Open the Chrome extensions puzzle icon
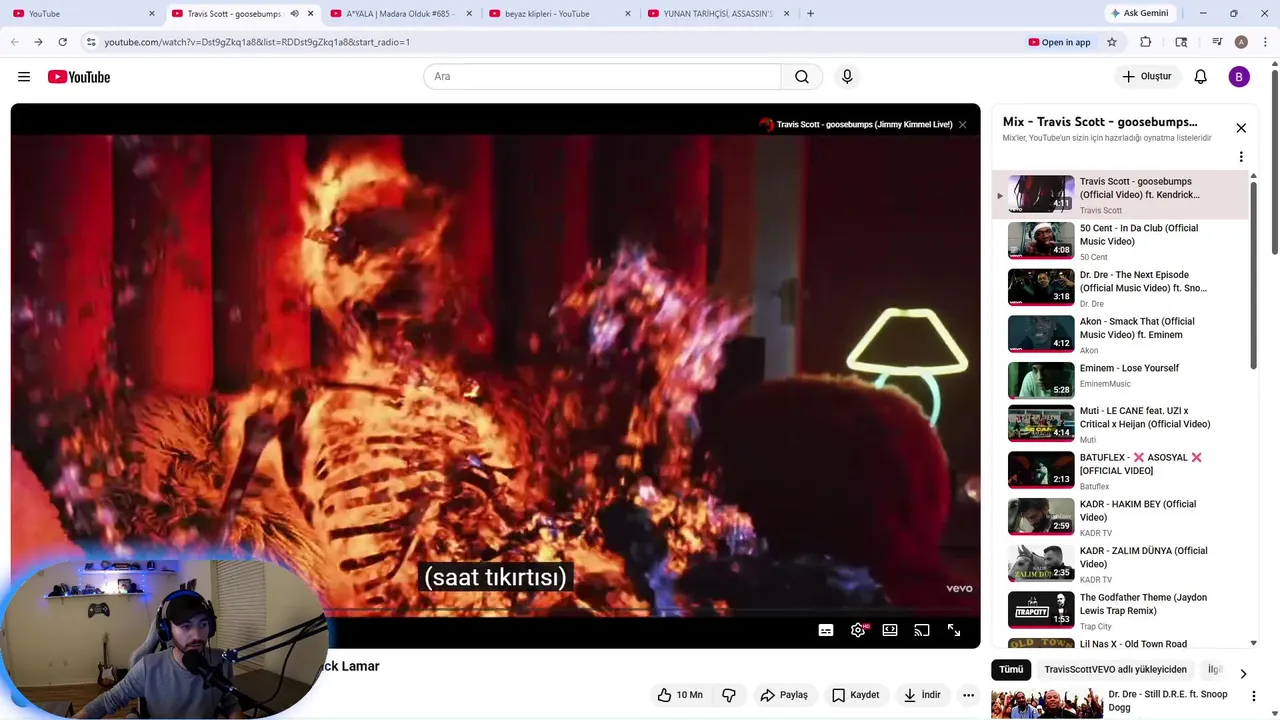Viewport: 1280px width, 720px height. [1146, 42]
